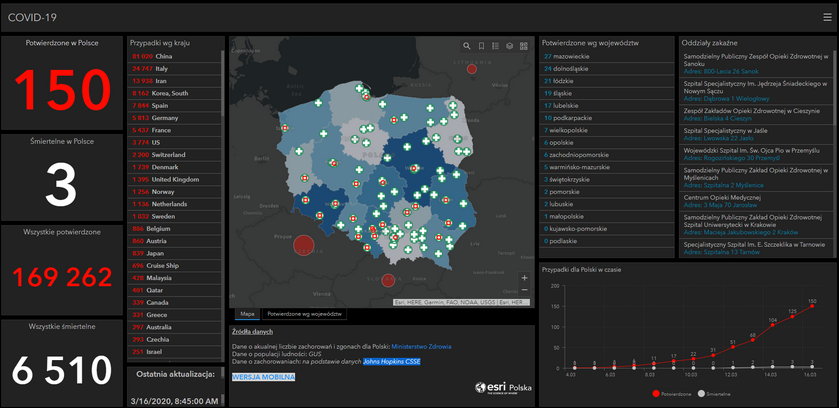Viewport: 839px width, 408px height.
Task: Open the map layers stack icon
Action: (x=509, y=46)
